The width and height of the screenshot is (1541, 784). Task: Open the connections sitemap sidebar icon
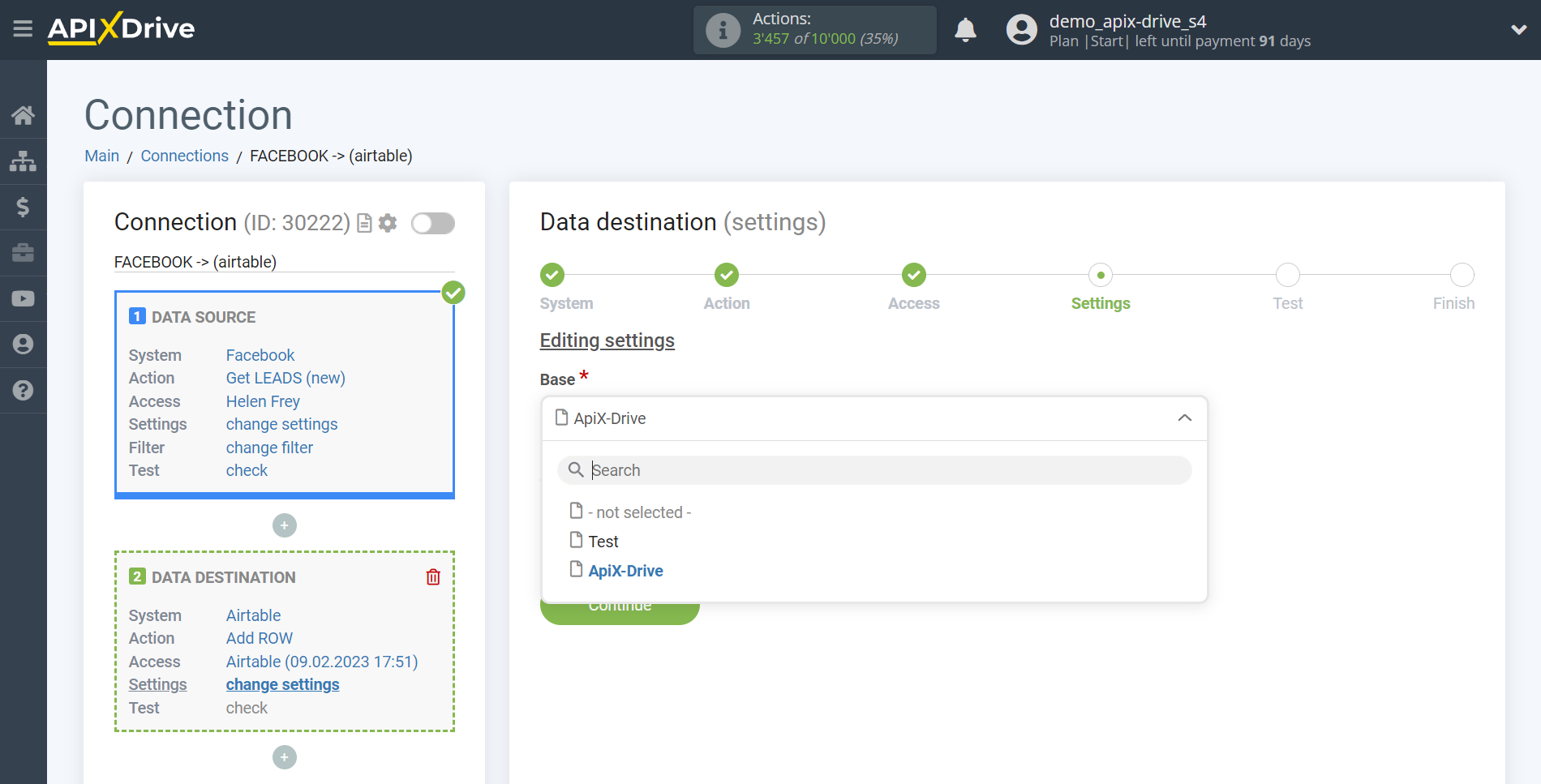click(x=23, y=161)
